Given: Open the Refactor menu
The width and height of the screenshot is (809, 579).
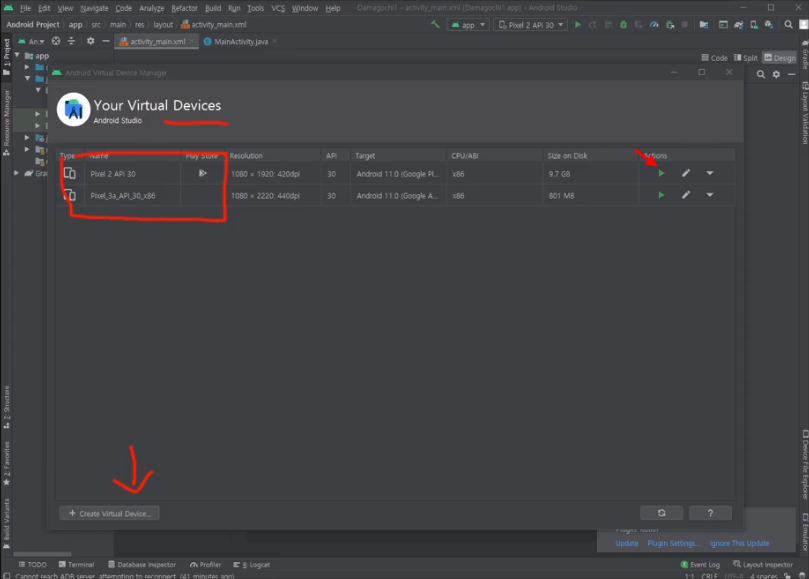Looking at the screenshot, I should 184,8.
